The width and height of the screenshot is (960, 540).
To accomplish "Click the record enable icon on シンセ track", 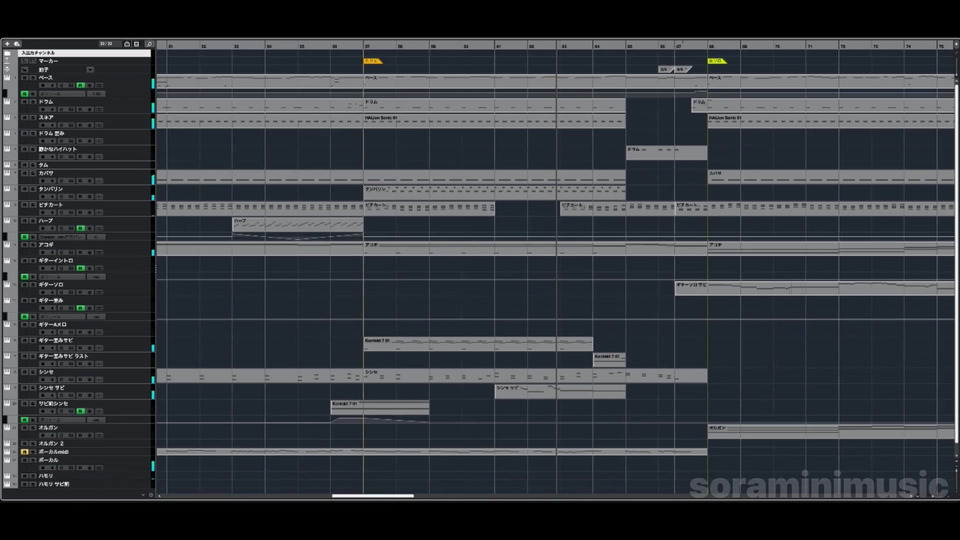I will coord(43,379).
